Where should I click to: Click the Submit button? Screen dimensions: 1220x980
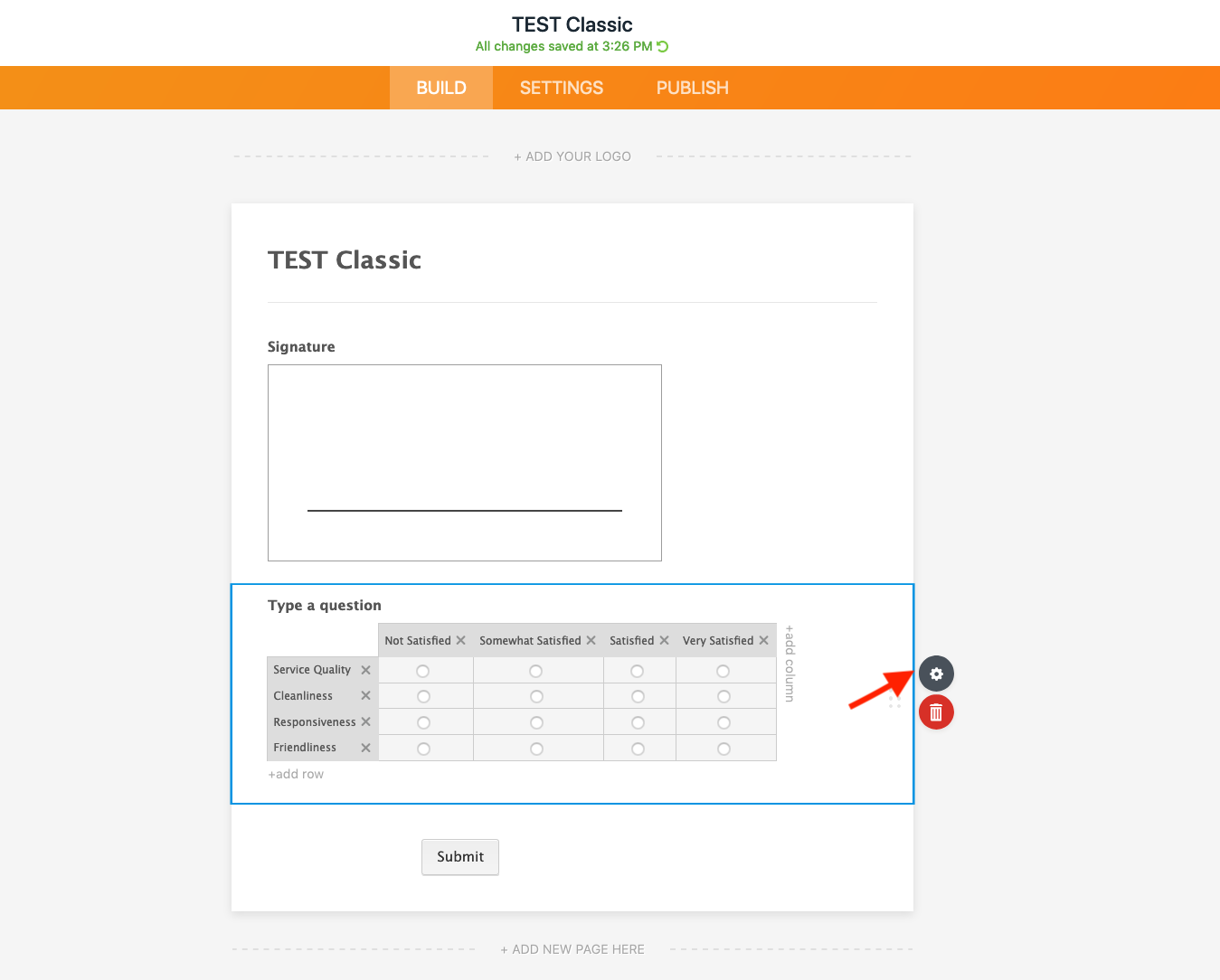pos(459,856)
